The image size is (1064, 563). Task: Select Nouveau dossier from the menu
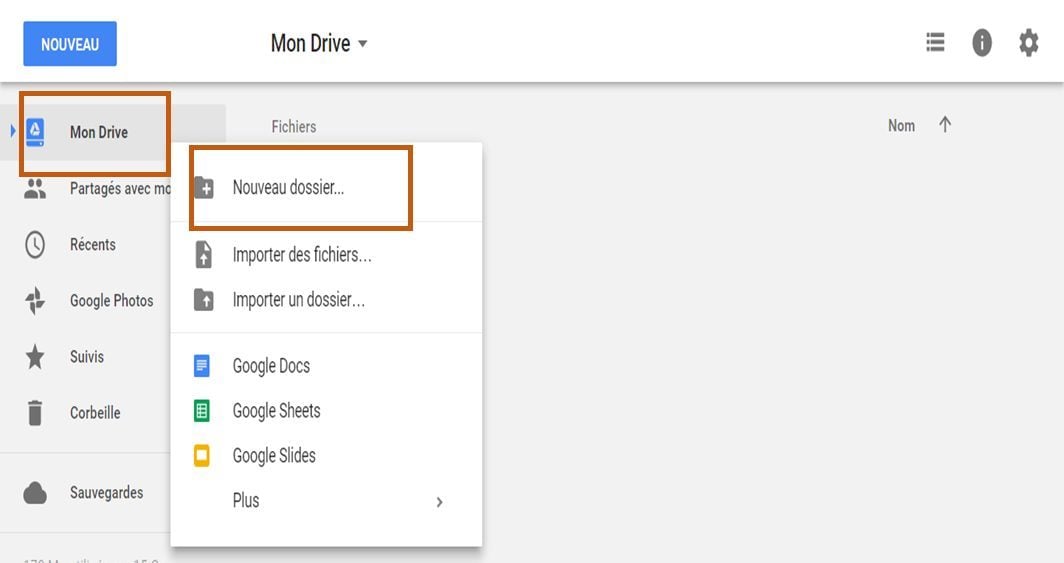(288, 187)
